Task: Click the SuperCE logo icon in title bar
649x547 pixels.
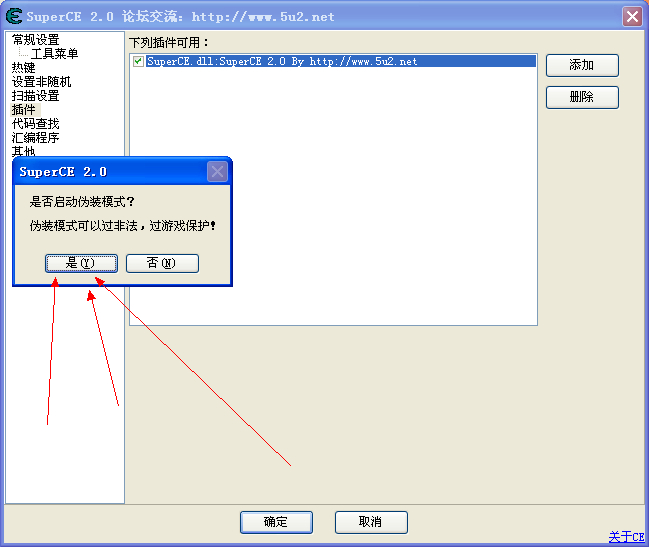Action: click(x=14, y=16)
